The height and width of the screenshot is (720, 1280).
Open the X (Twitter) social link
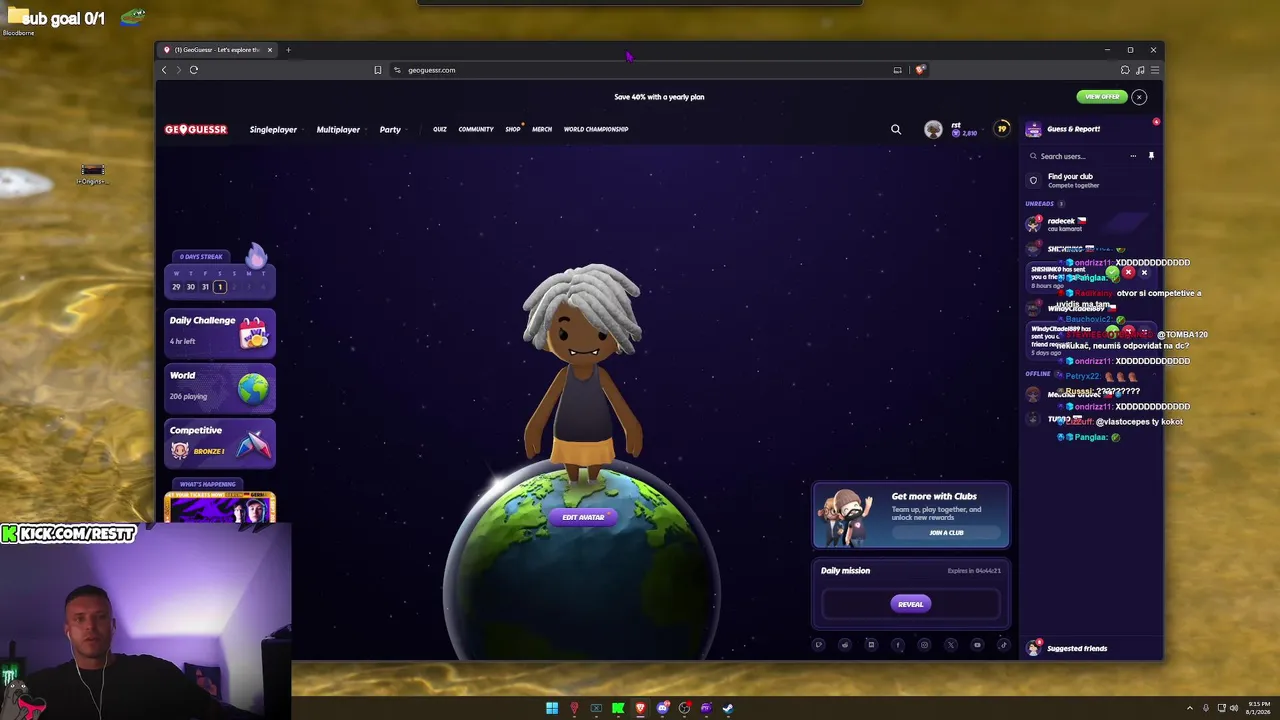(951, 645)
